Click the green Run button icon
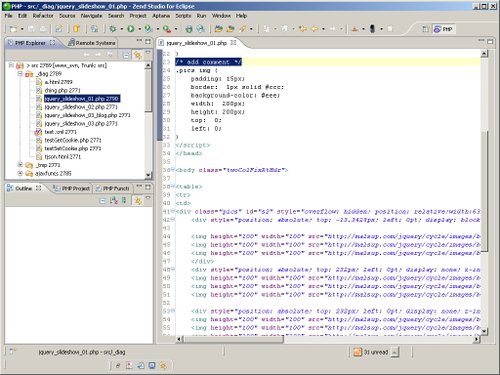This screenshot has width=500, height=375. coord(131,29)
